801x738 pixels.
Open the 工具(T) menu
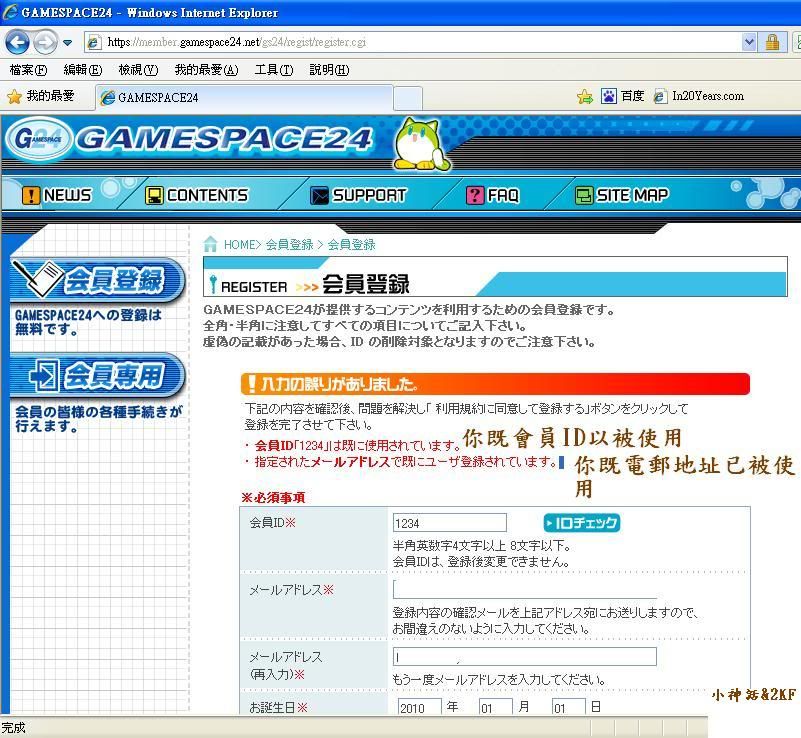(273, 70)
